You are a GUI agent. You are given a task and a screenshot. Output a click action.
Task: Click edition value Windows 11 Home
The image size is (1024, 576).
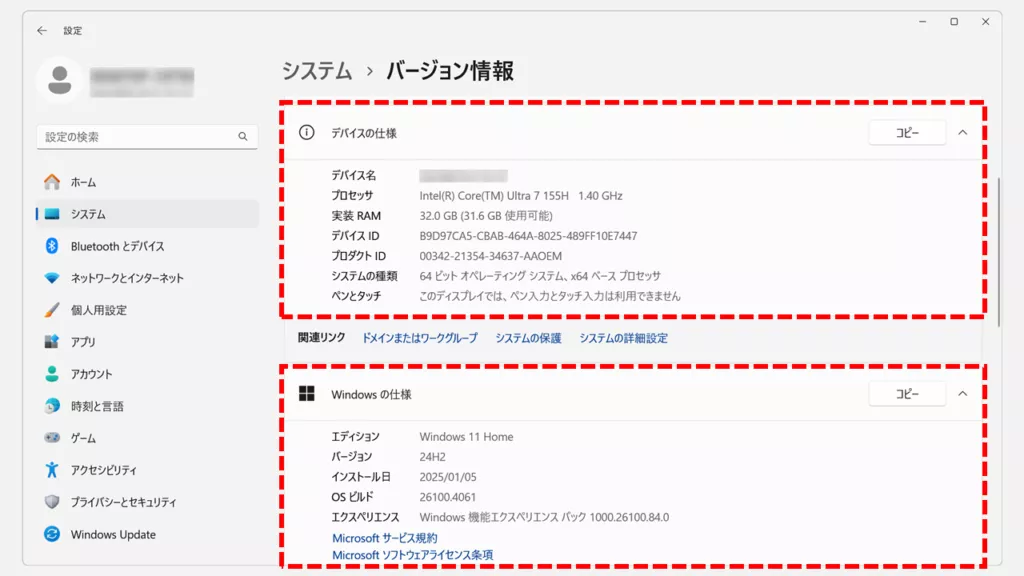(466, 436)
